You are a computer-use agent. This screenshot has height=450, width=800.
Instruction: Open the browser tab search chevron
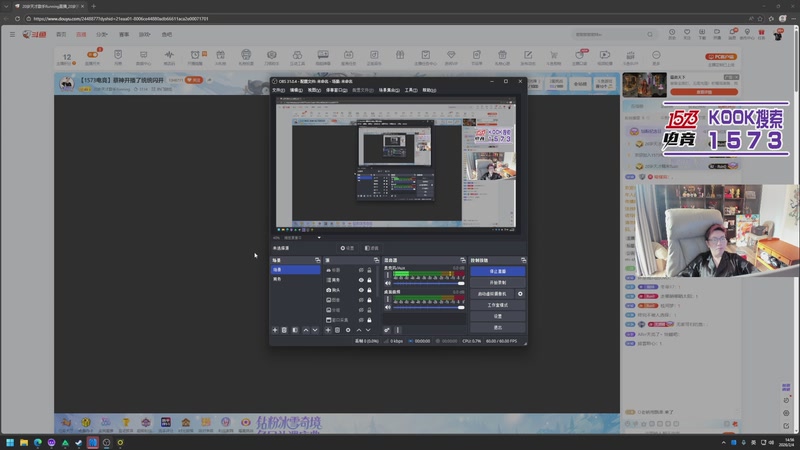6,6
